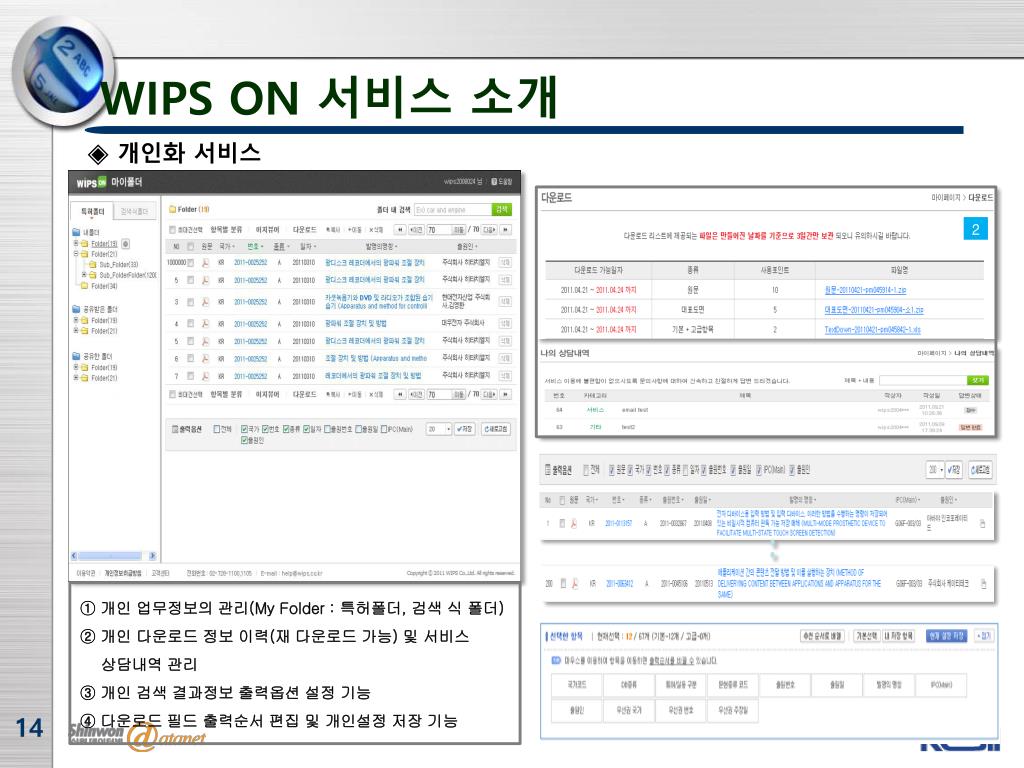Screen dimensions: 1024x768
Task: Go to first page in top pager
Action: coord(400,230)
